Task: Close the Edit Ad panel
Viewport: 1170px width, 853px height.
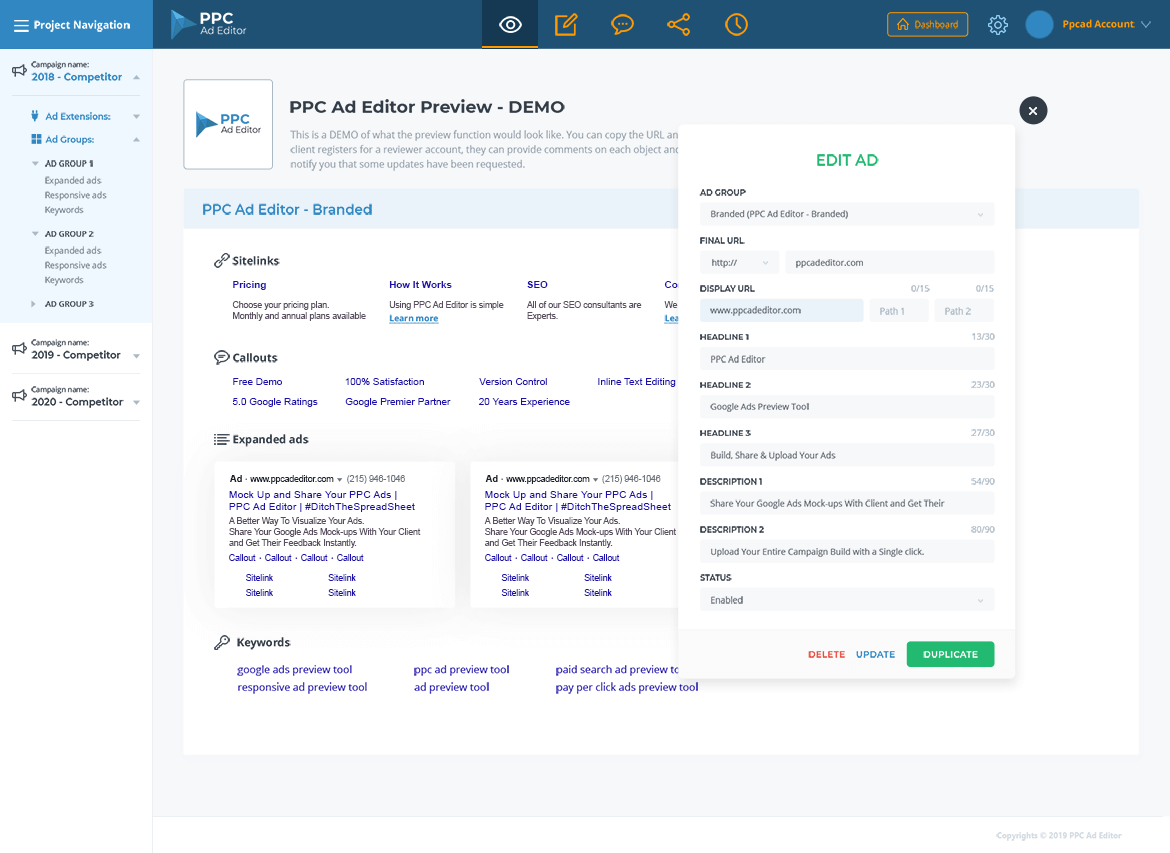Action: [x=1033, y=110]
